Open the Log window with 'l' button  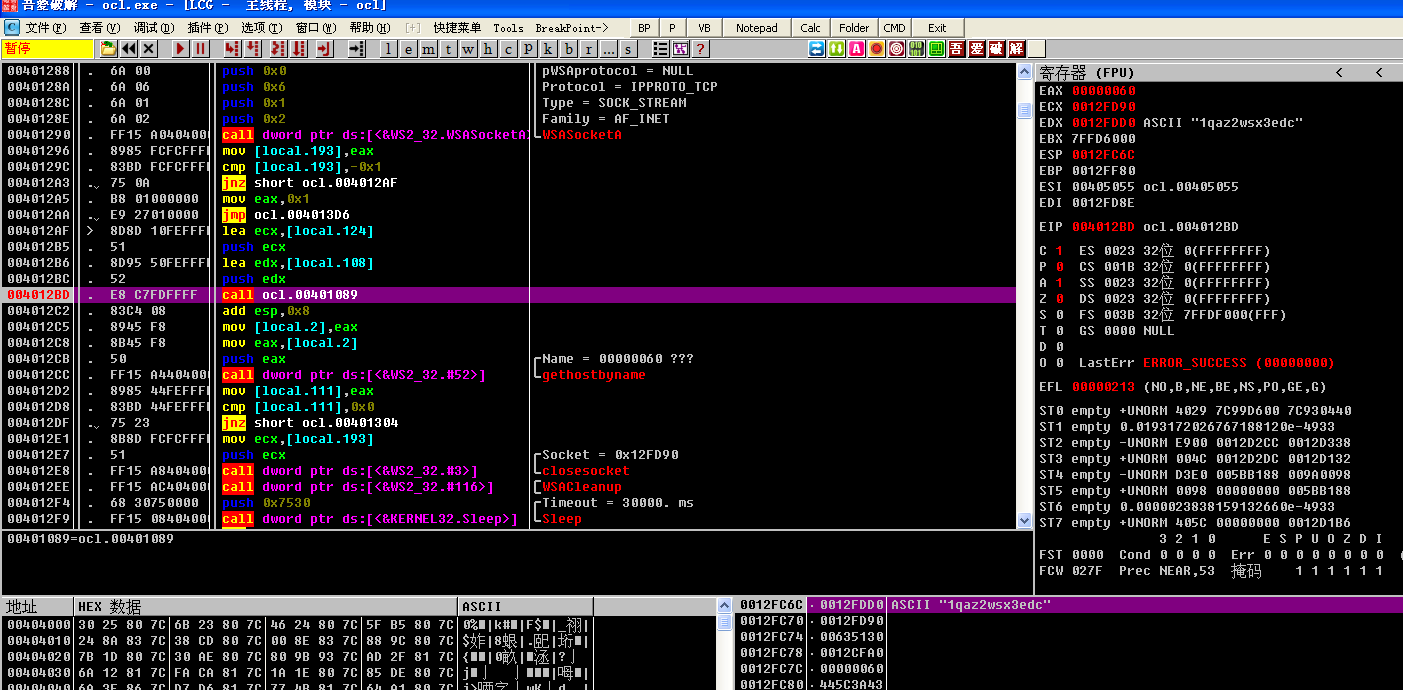click(388, 48)
